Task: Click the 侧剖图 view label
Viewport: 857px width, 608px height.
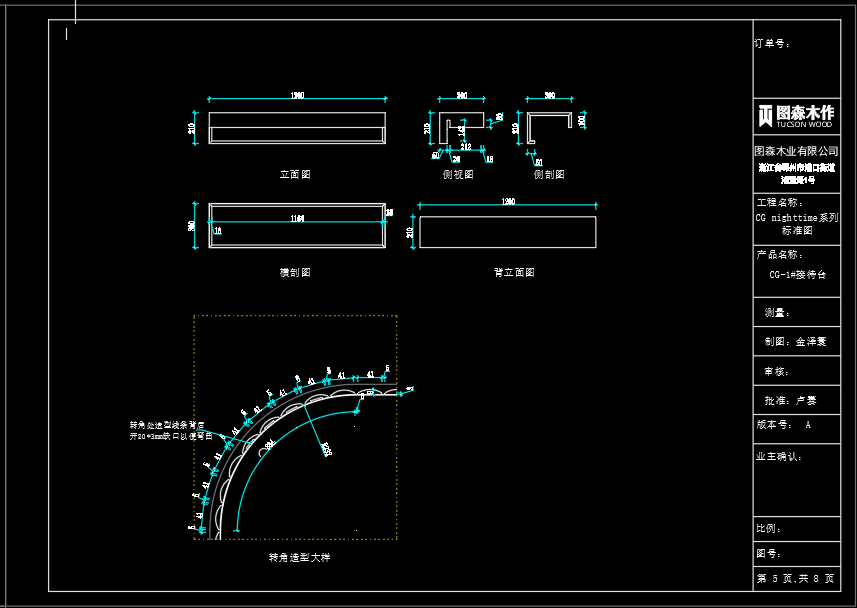Action: 549,174
